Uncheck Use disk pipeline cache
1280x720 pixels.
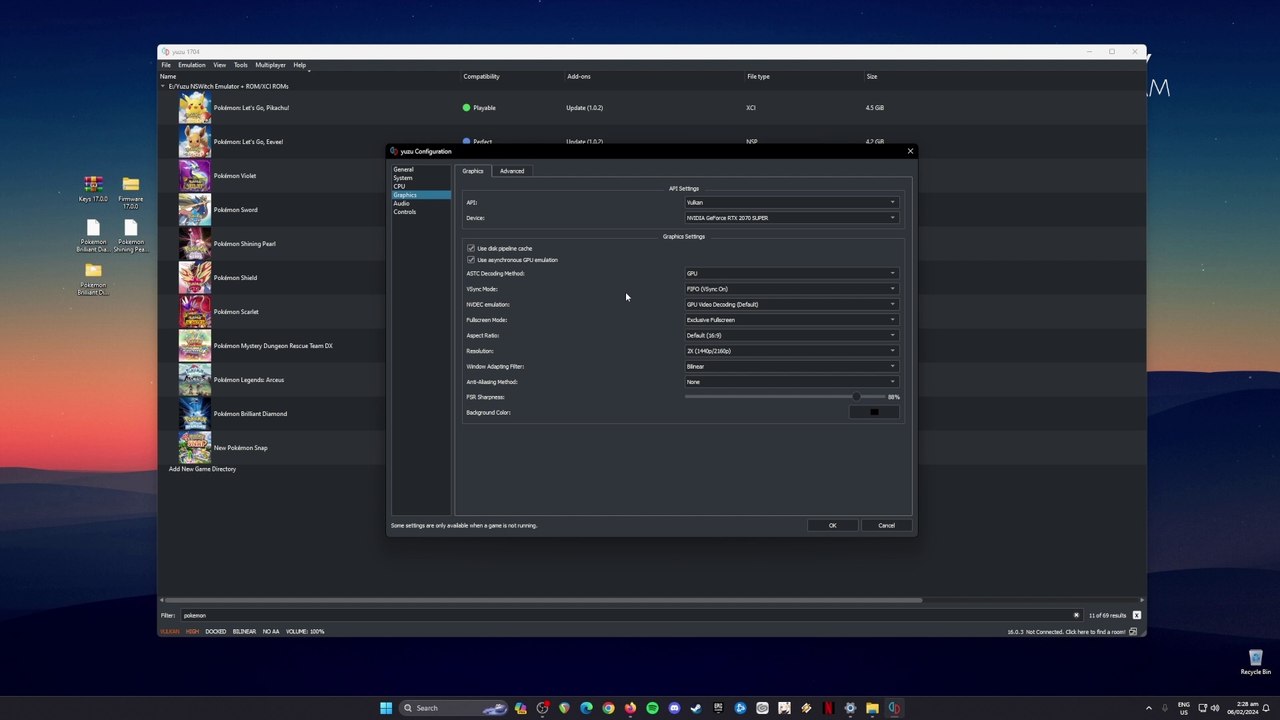471,248
